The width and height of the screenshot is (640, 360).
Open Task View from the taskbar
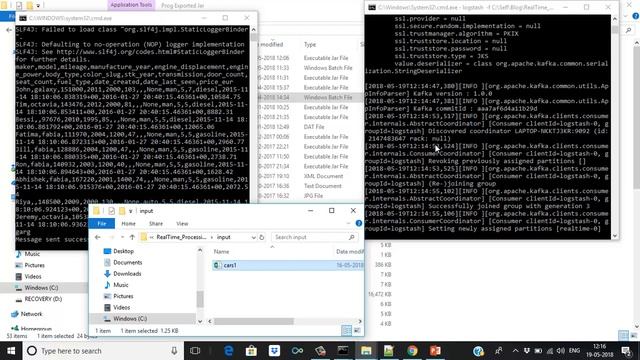[195, 351]
